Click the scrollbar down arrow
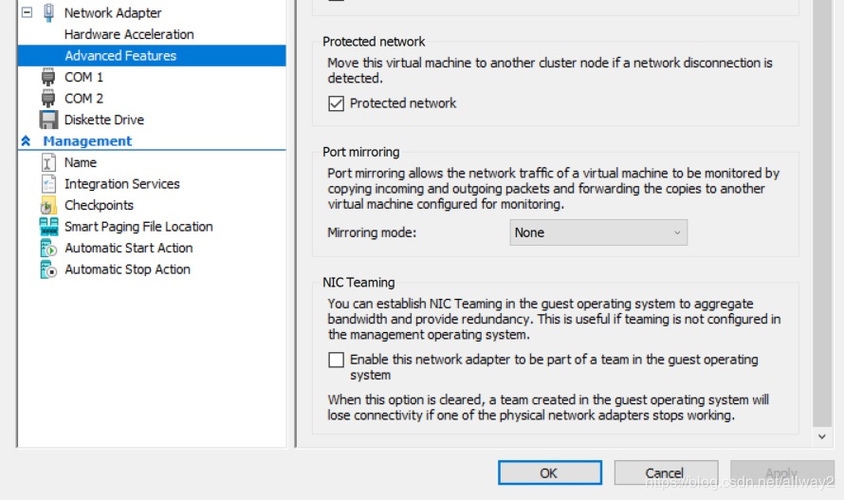Image resolution: width=844 pixels, height=500 pixels. click(x=822, y=437)
